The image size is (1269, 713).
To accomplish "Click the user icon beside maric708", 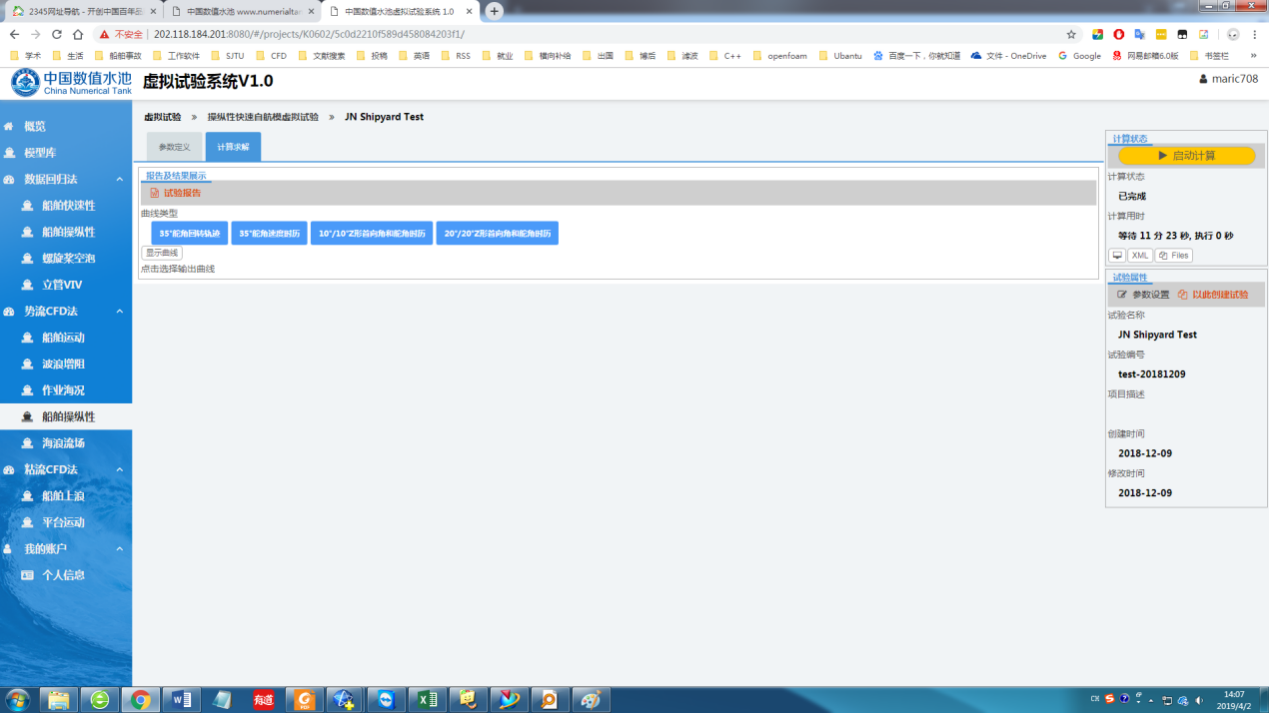I will (x=1203, y=79).
